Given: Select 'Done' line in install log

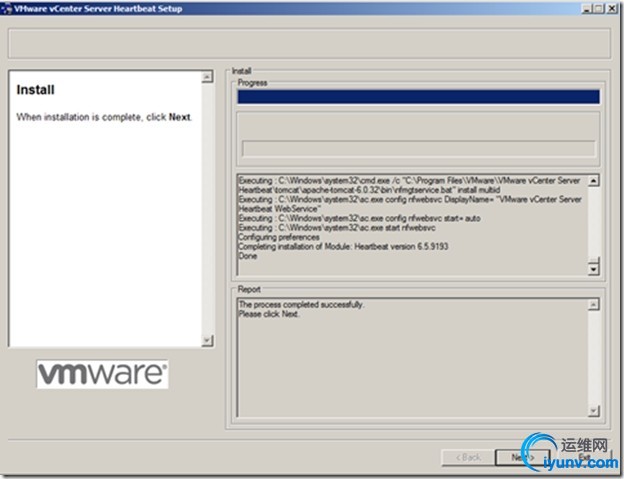Looking at the screenshot, I should click(248, 256).
